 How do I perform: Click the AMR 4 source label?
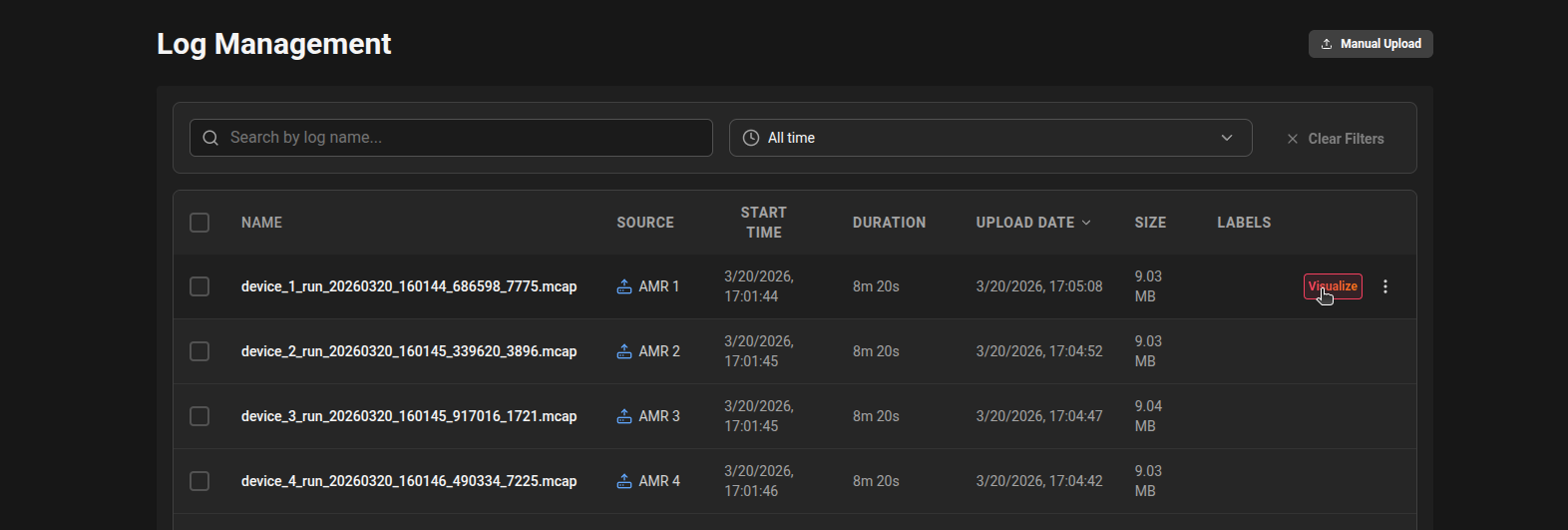[659, 481]
